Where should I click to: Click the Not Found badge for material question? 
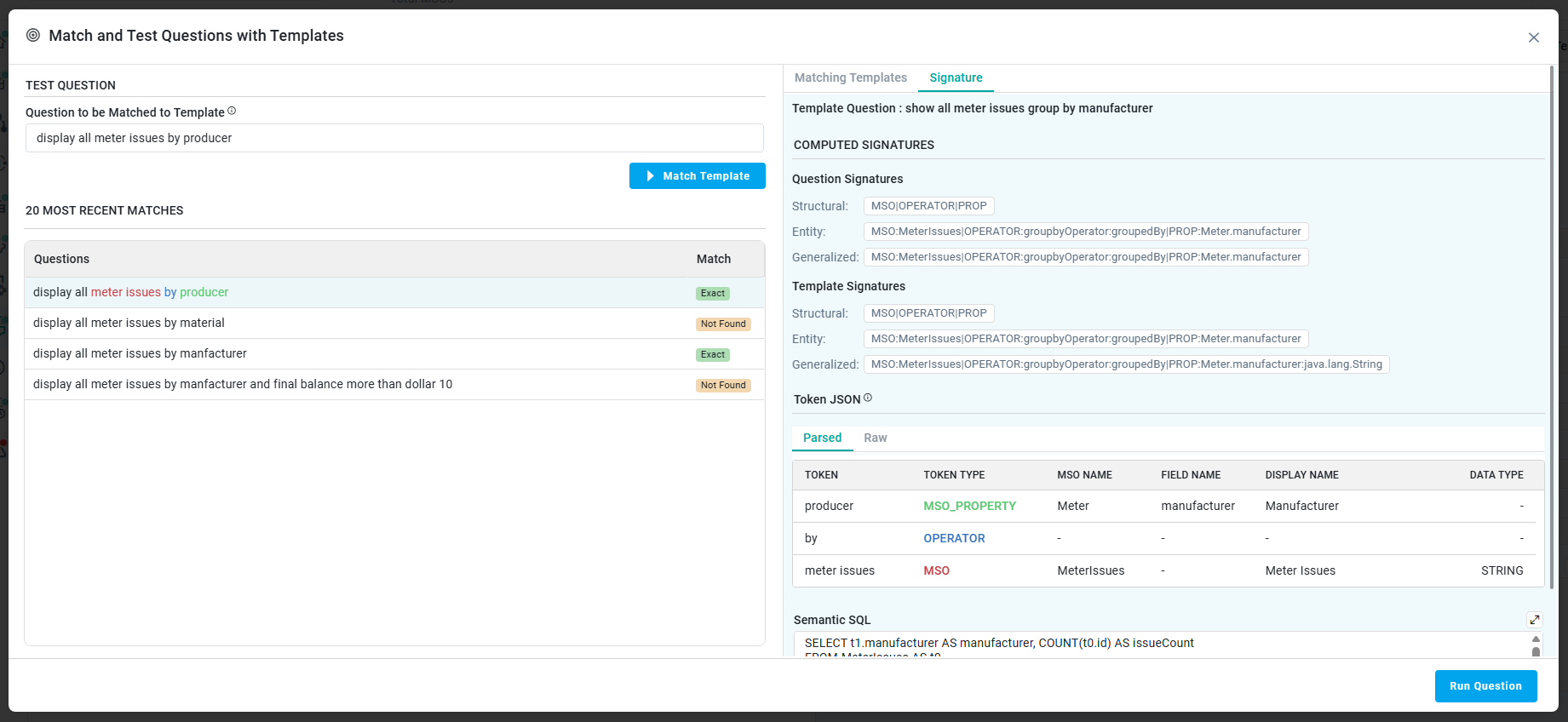(x=723, y=324)
